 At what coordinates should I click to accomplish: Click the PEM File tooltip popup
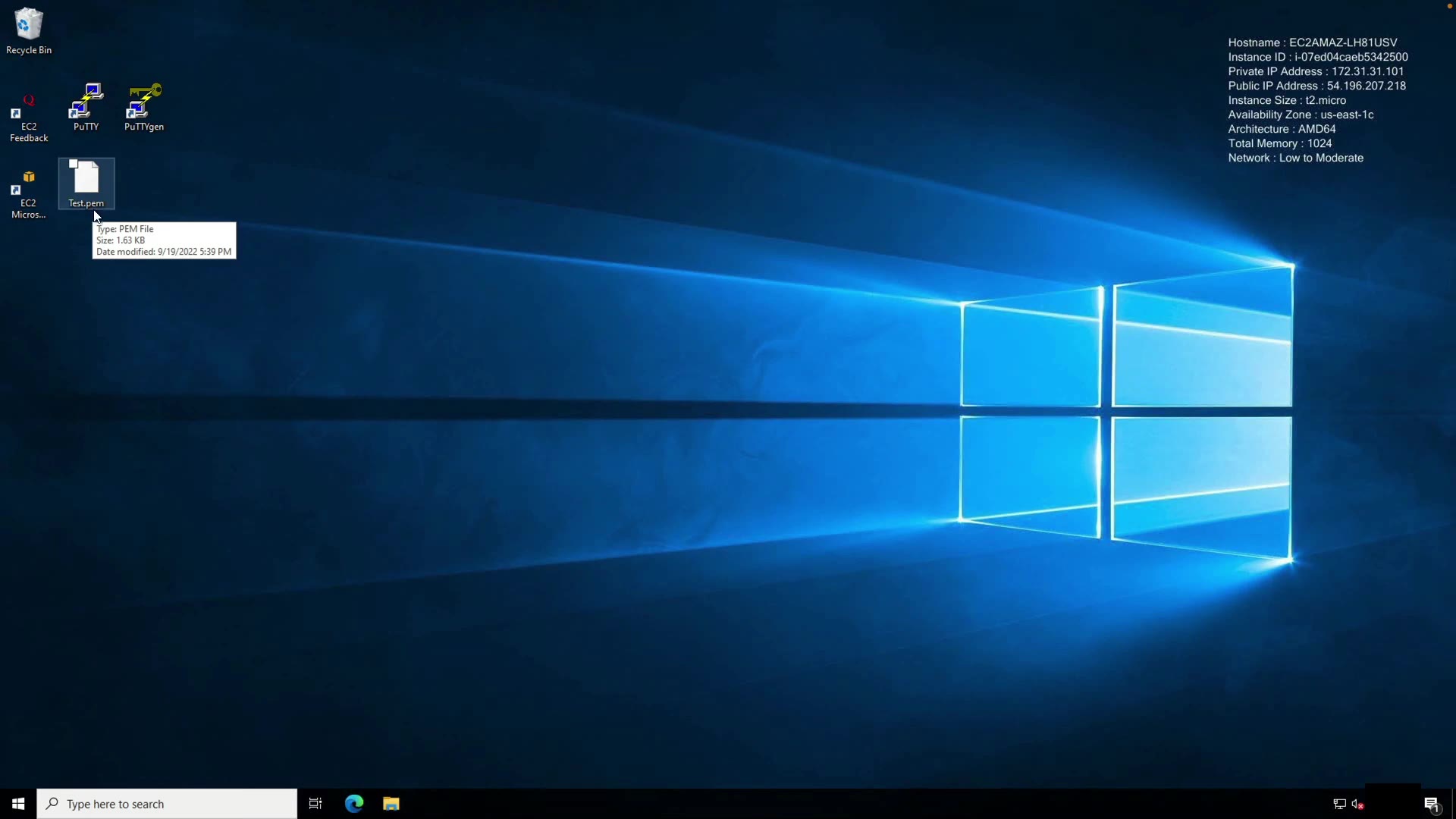[164, 240]
